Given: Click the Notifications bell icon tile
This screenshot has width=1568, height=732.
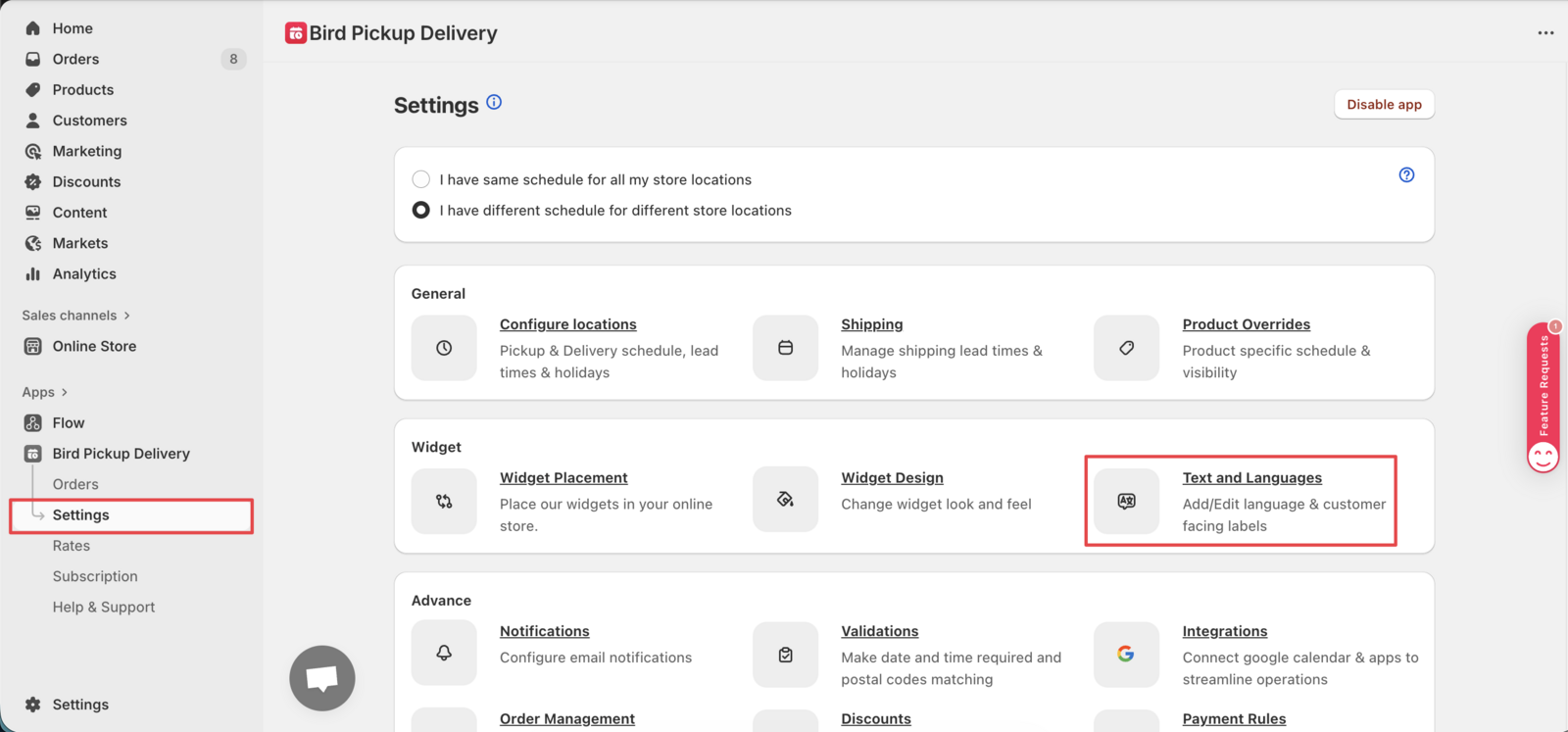Looking at the screenshot, I should tap(444, 653).
